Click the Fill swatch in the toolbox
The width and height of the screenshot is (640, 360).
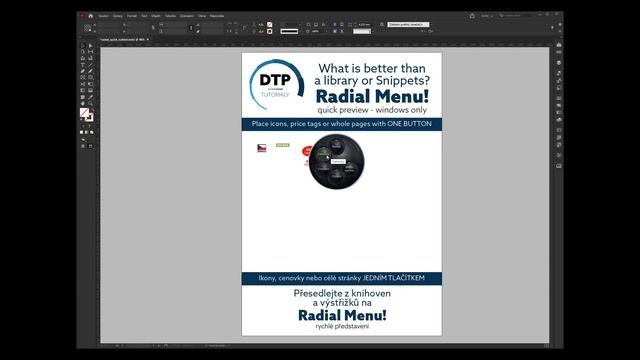point(84,112)
